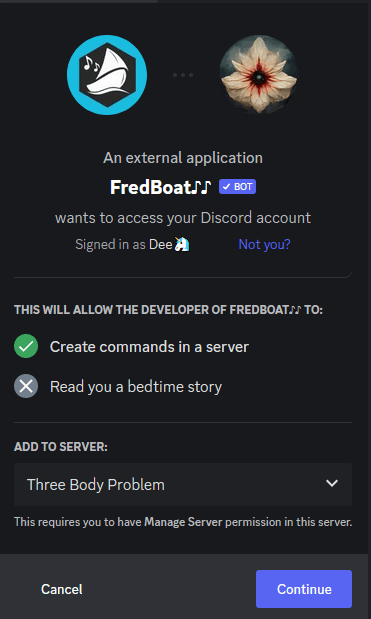The image size is (371, 619).
Task: Click the music notes beside FredBoat title
Action: [x=202, y=187]
